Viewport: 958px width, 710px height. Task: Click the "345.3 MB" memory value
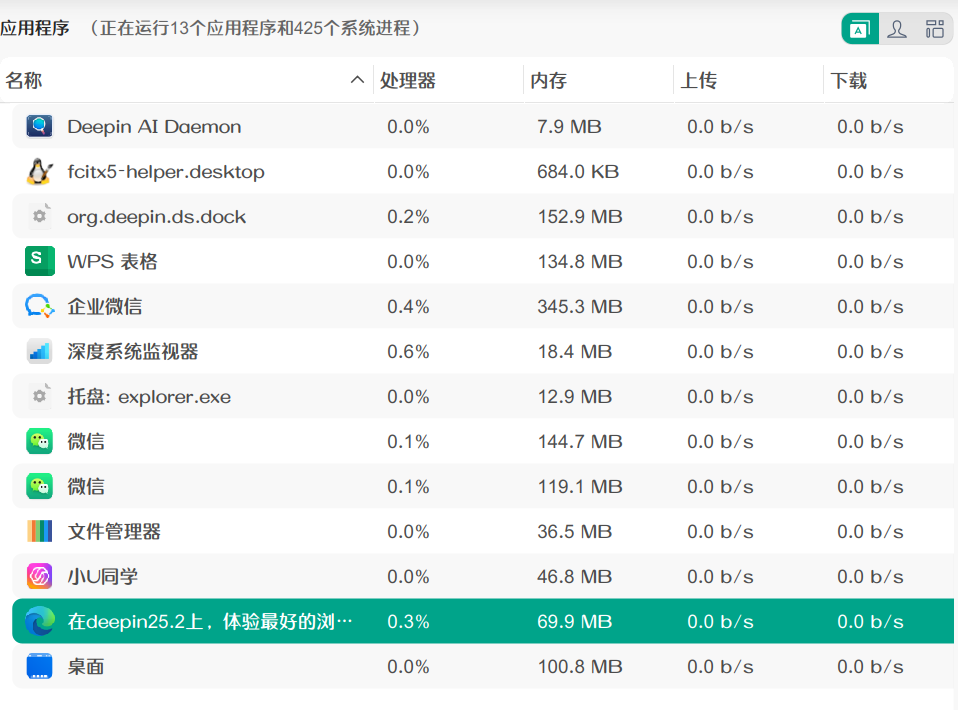580,307
